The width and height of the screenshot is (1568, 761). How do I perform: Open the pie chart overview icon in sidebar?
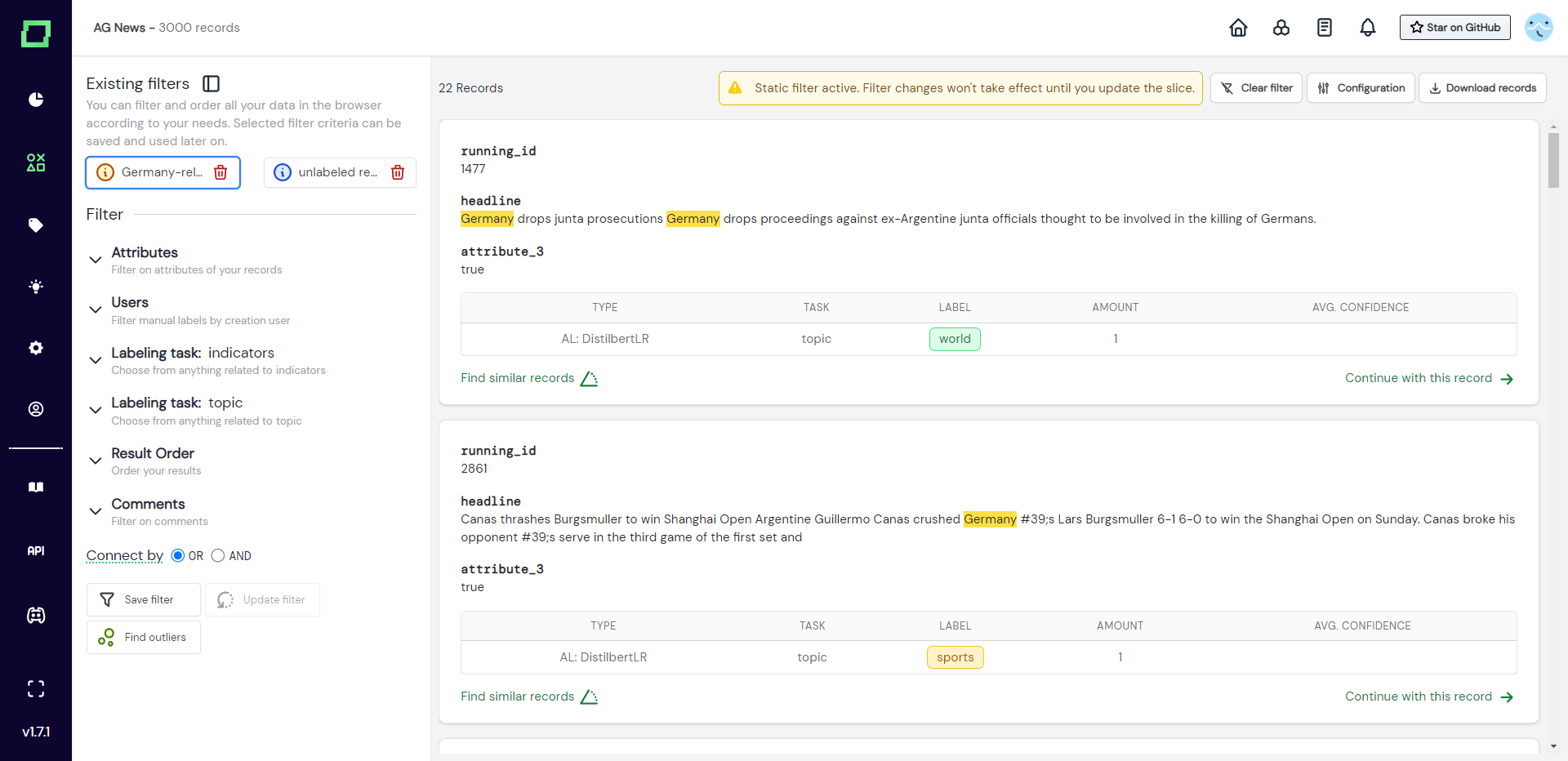36,100
